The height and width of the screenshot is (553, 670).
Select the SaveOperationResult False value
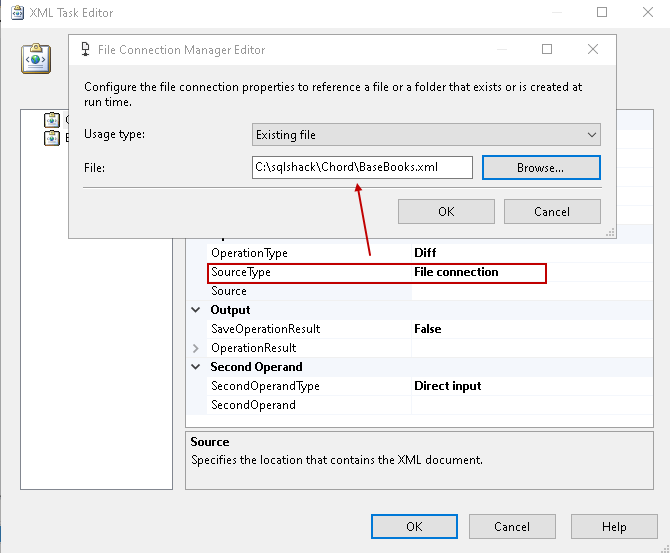click(428, 329)
